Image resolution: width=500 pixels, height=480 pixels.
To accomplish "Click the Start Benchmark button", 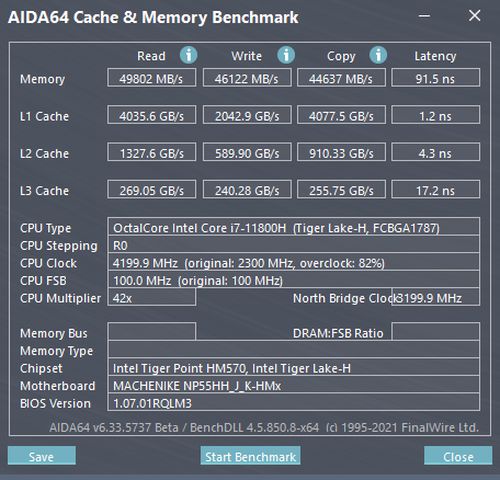I will click(250, 456).
